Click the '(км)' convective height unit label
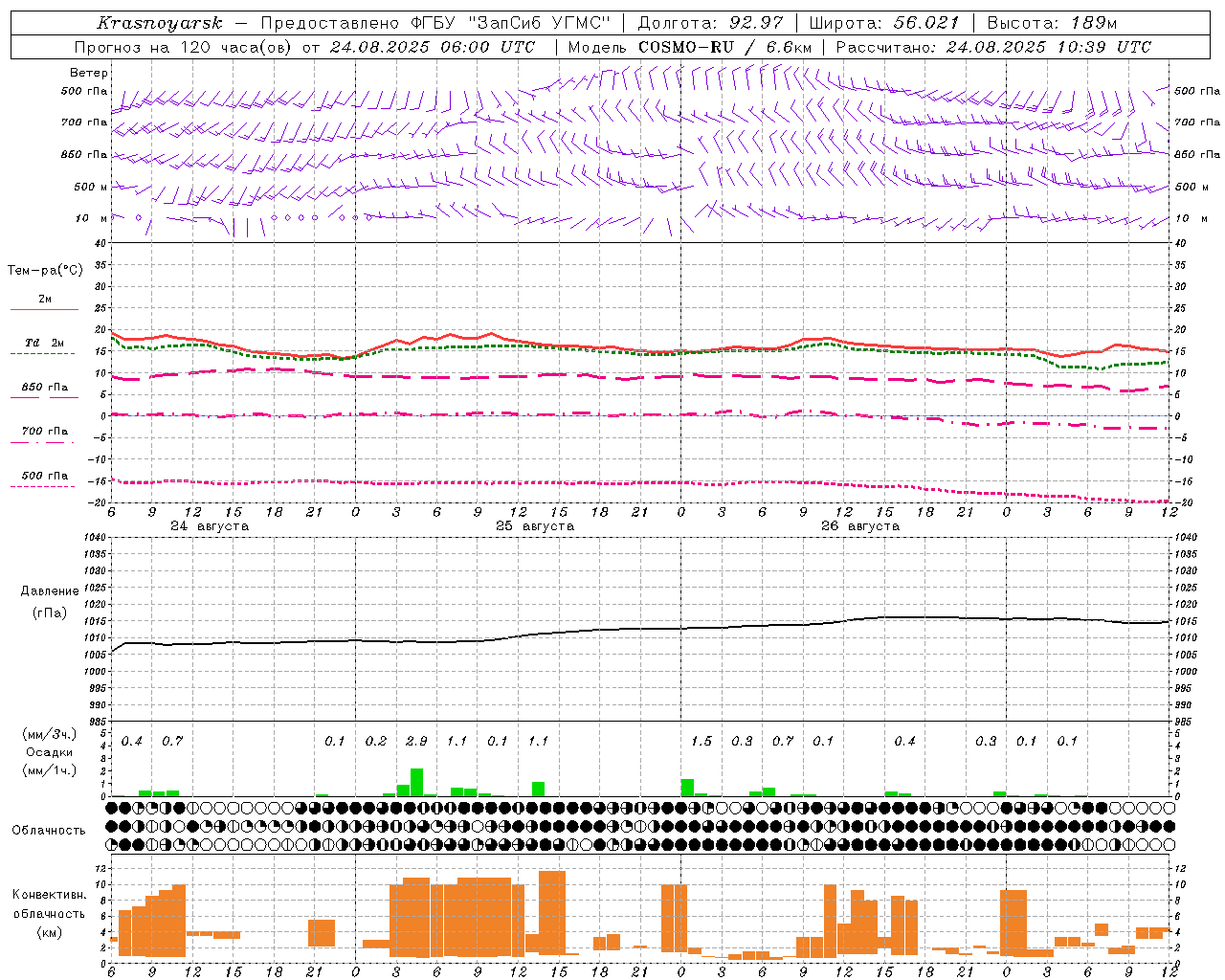The height and width of the screenshot is (980, 1225). point(50,932)
